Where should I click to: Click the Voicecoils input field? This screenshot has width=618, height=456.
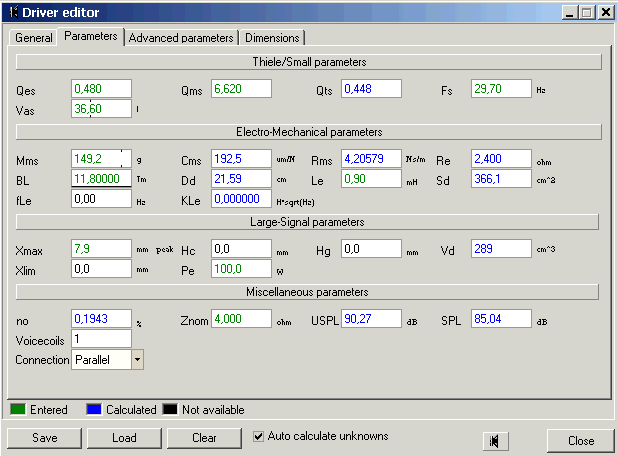[x=101, y=339]
